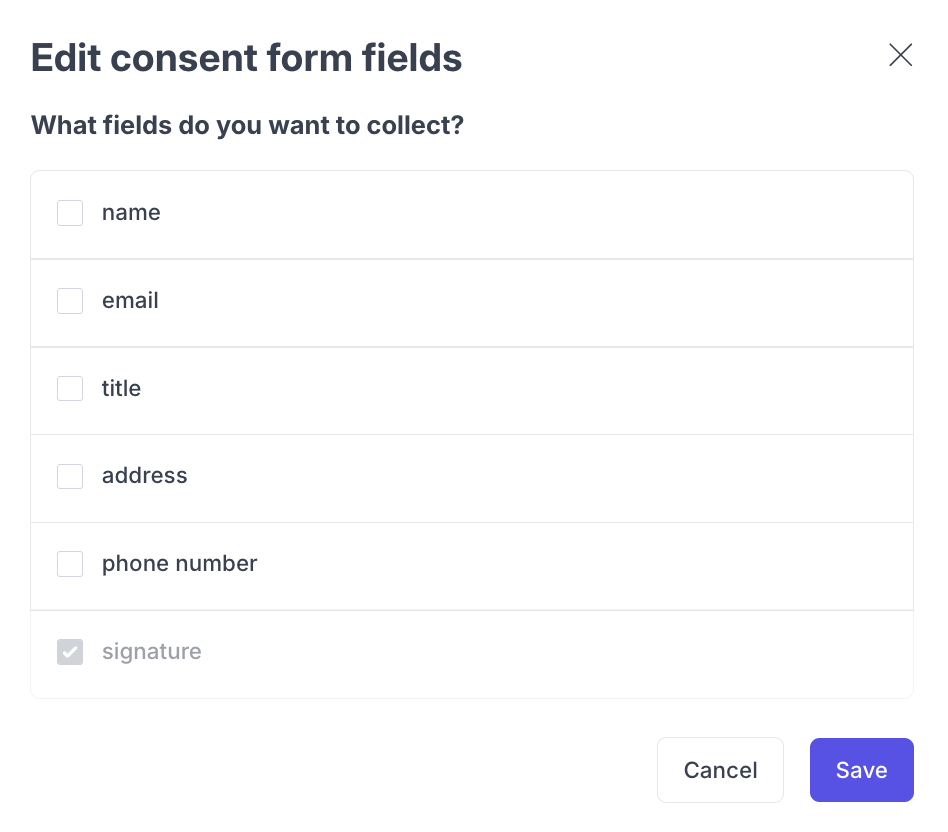948x832 pixels.
Task: Click the "title" label text
Action: coord(121,388)
